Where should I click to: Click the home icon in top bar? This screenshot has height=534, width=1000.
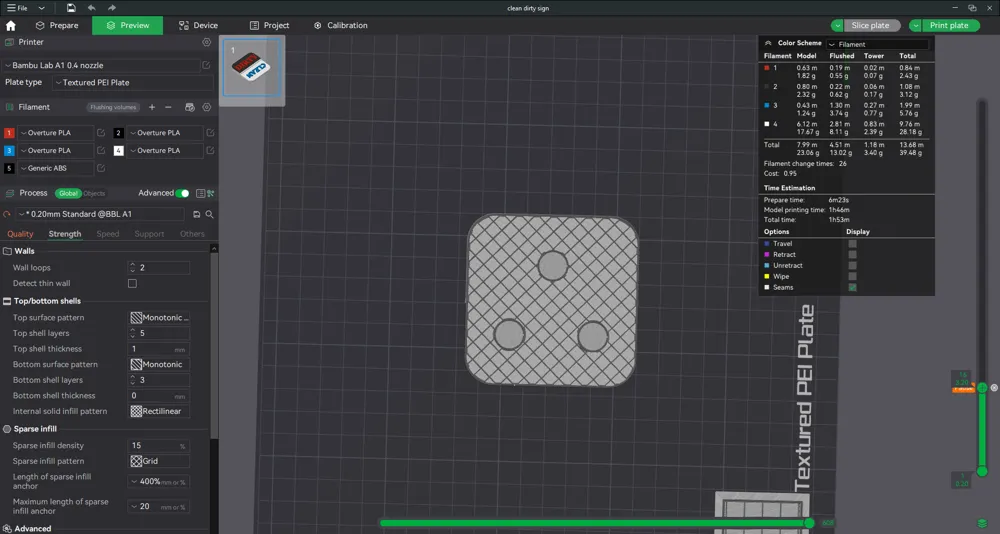tap(10, 26)
